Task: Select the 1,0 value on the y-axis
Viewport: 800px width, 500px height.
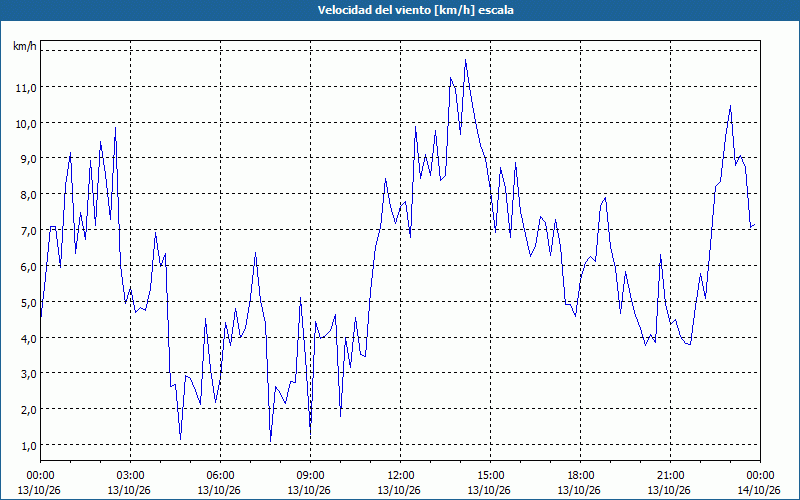Action: point(28,445)
